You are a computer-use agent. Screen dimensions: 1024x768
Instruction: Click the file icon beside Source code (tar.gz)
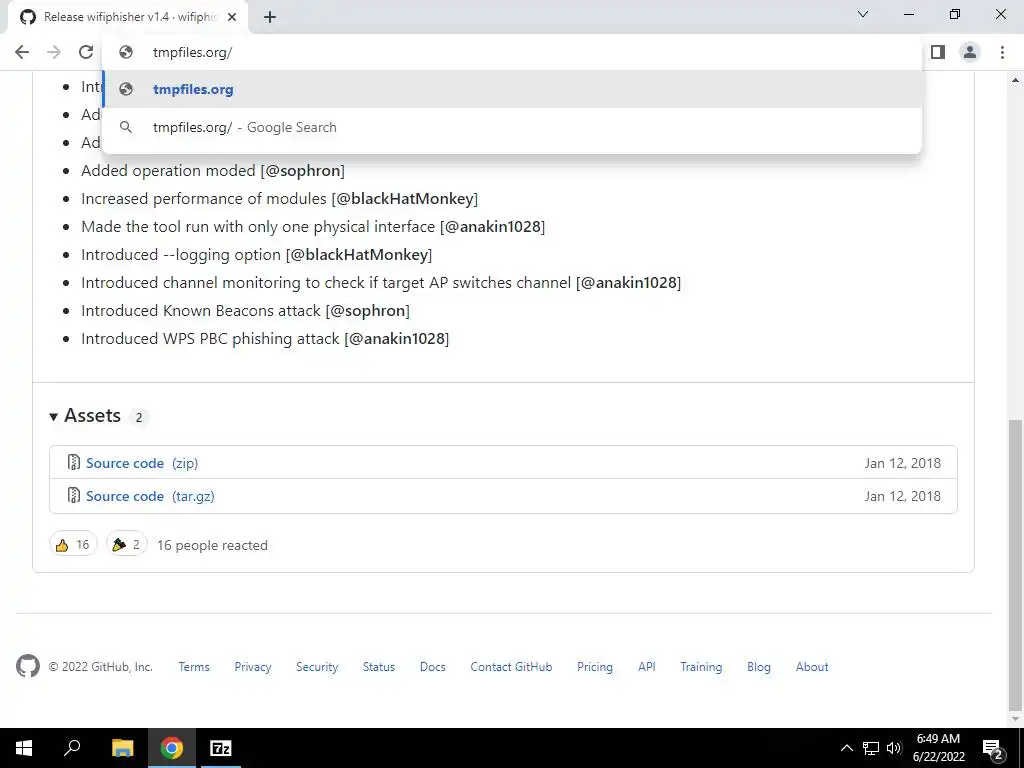[x=74, y=496]
